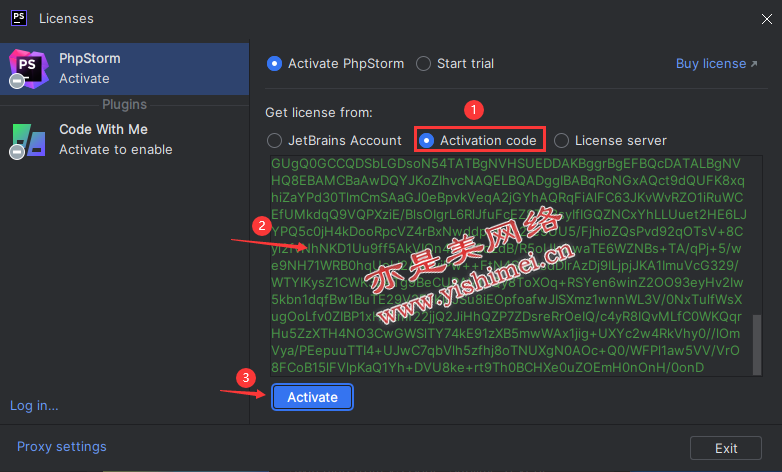
Task: Click the Log in… link
Action: 34,406
